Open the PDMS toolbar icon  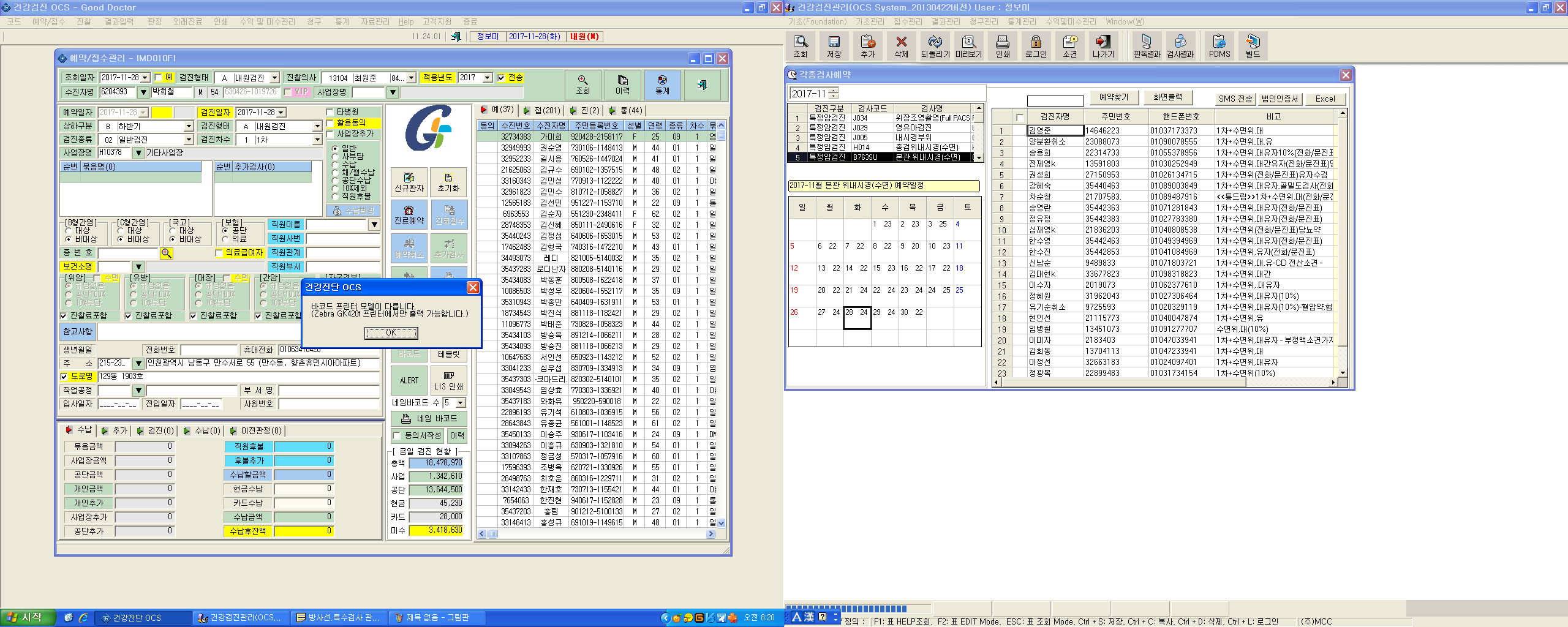[x=1219, y=46]
